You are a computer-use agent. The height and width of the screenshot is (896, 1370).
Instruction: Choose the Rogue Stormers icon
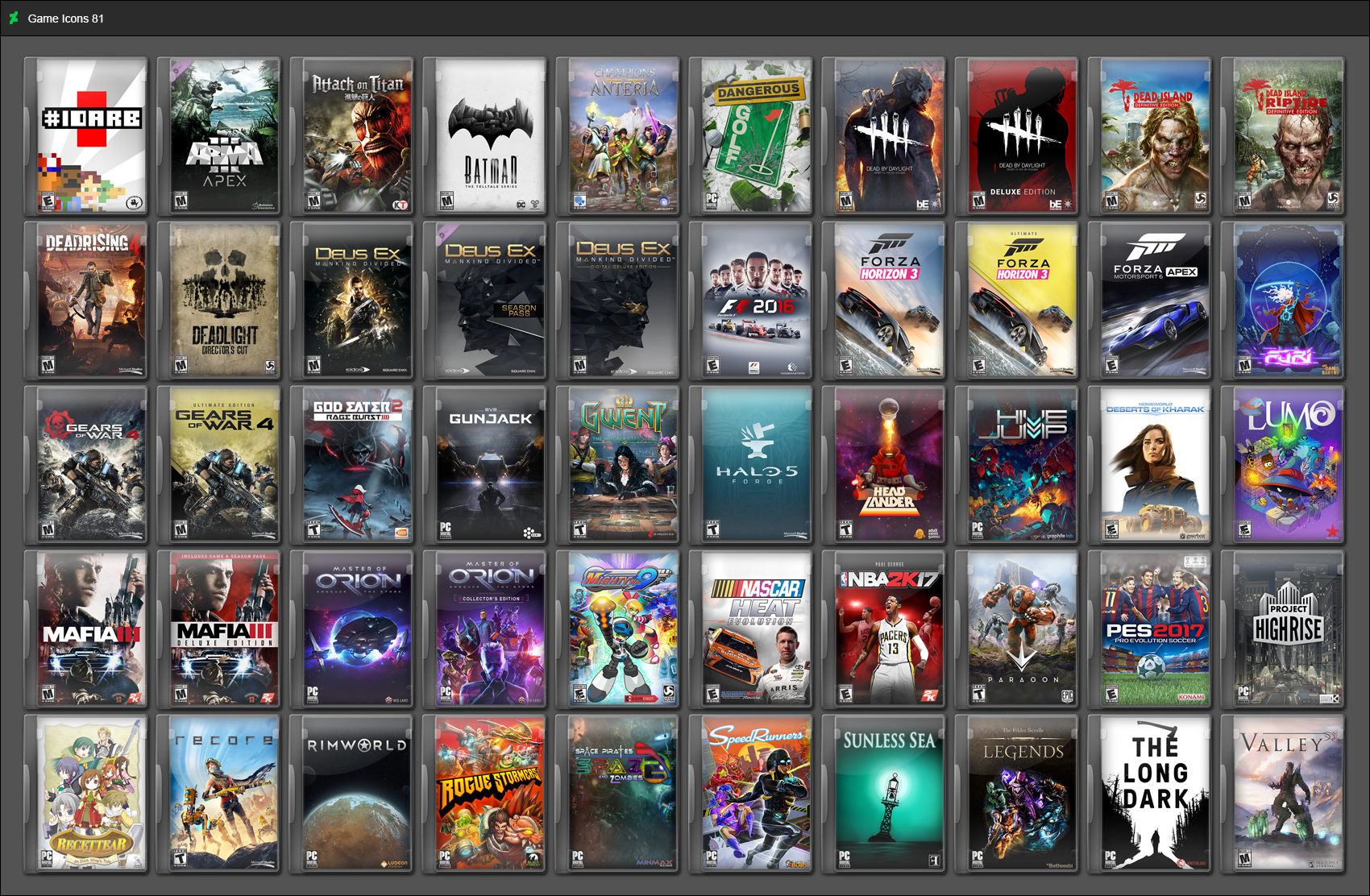click(485, 794)
